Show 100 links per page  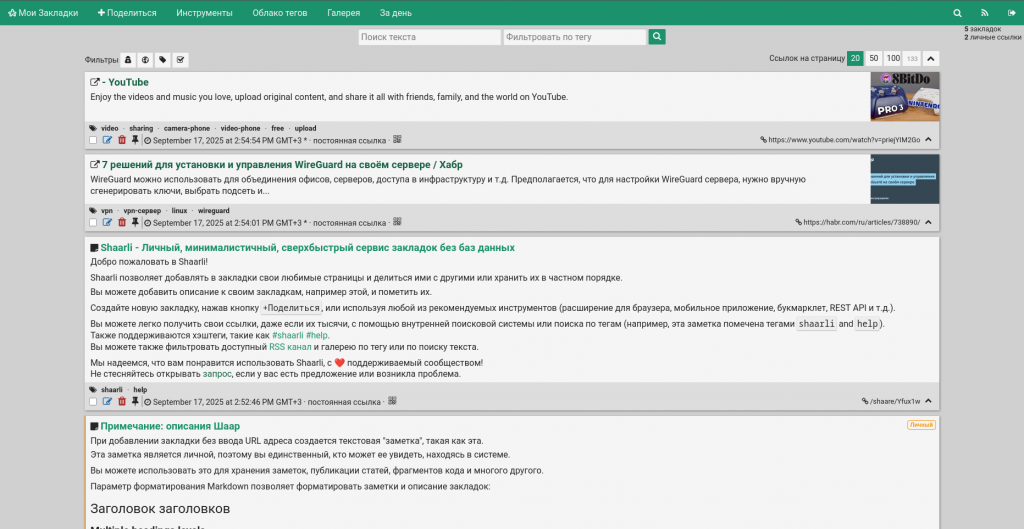(x=893, y=59)
